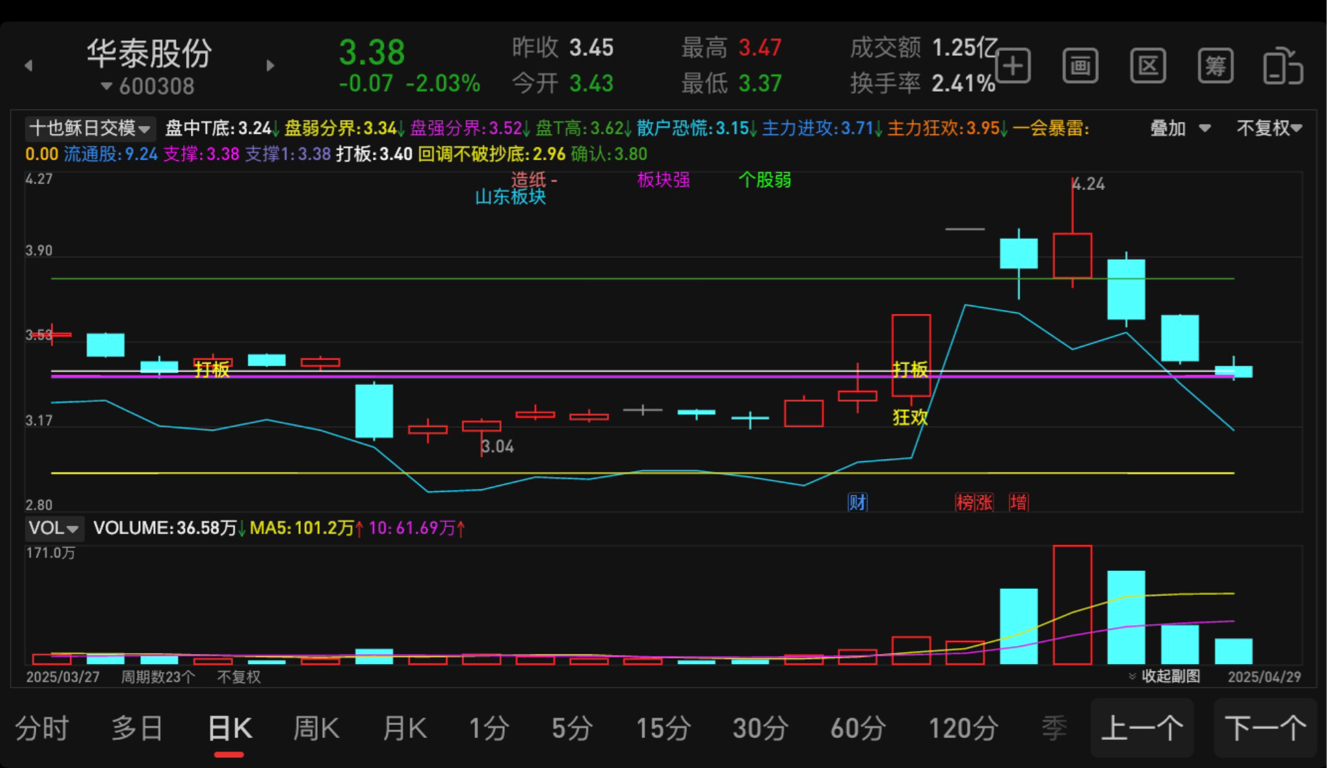Viewport: 1327px width, 768px height.
Task: Collapse sub-chart with 收起副图
Action: 1163,676
